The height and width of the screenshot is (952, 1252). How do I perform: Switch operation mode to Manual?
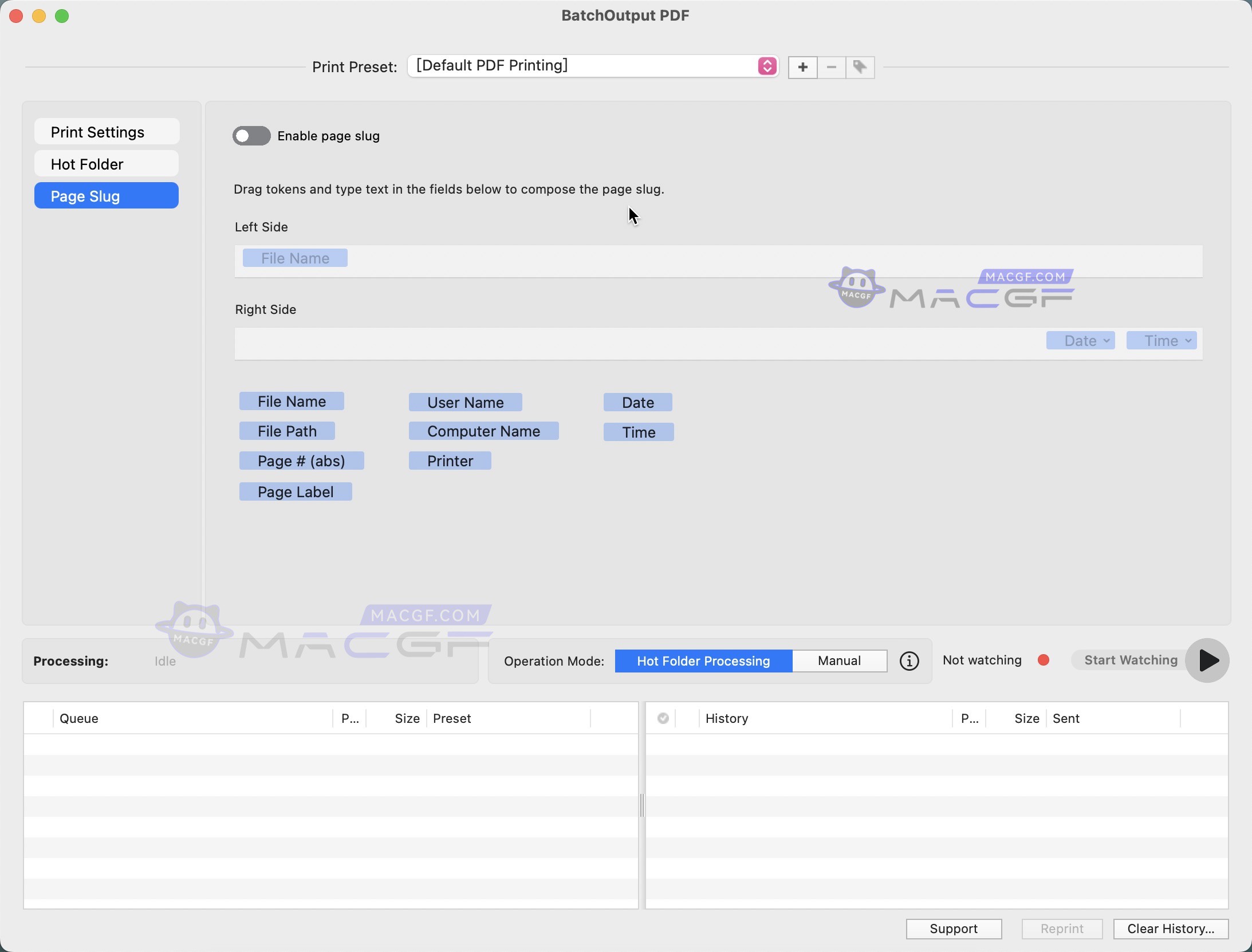(x=838, y=660)
